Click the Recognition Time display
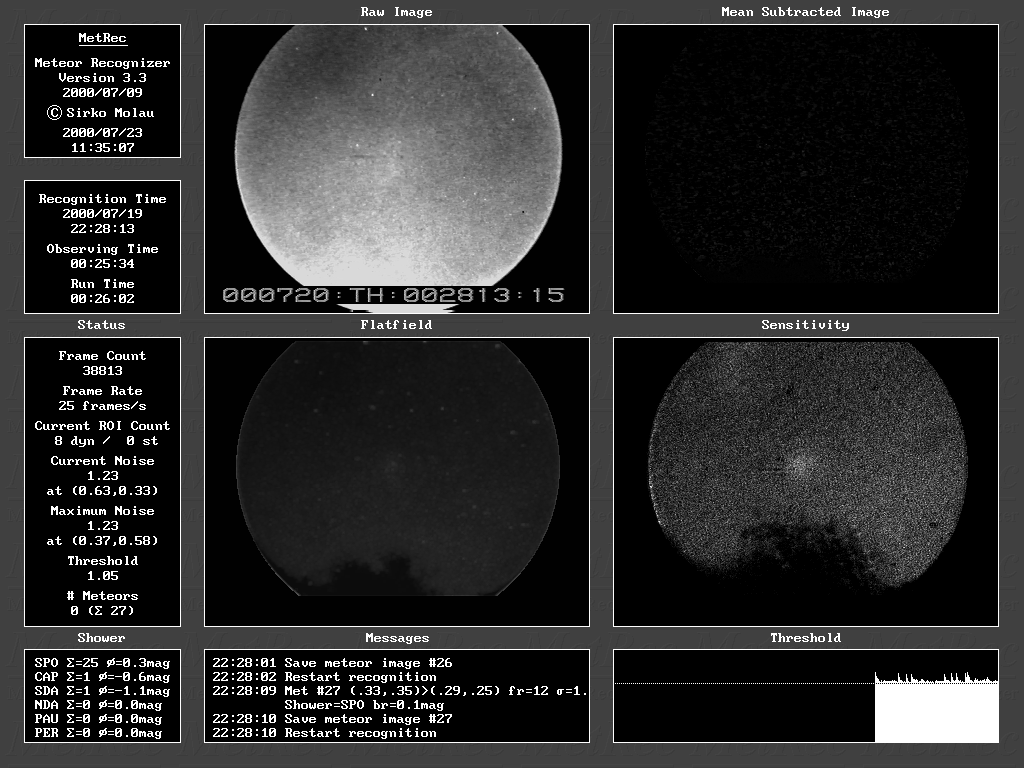1024x768 pixels. tap(102, 214)
